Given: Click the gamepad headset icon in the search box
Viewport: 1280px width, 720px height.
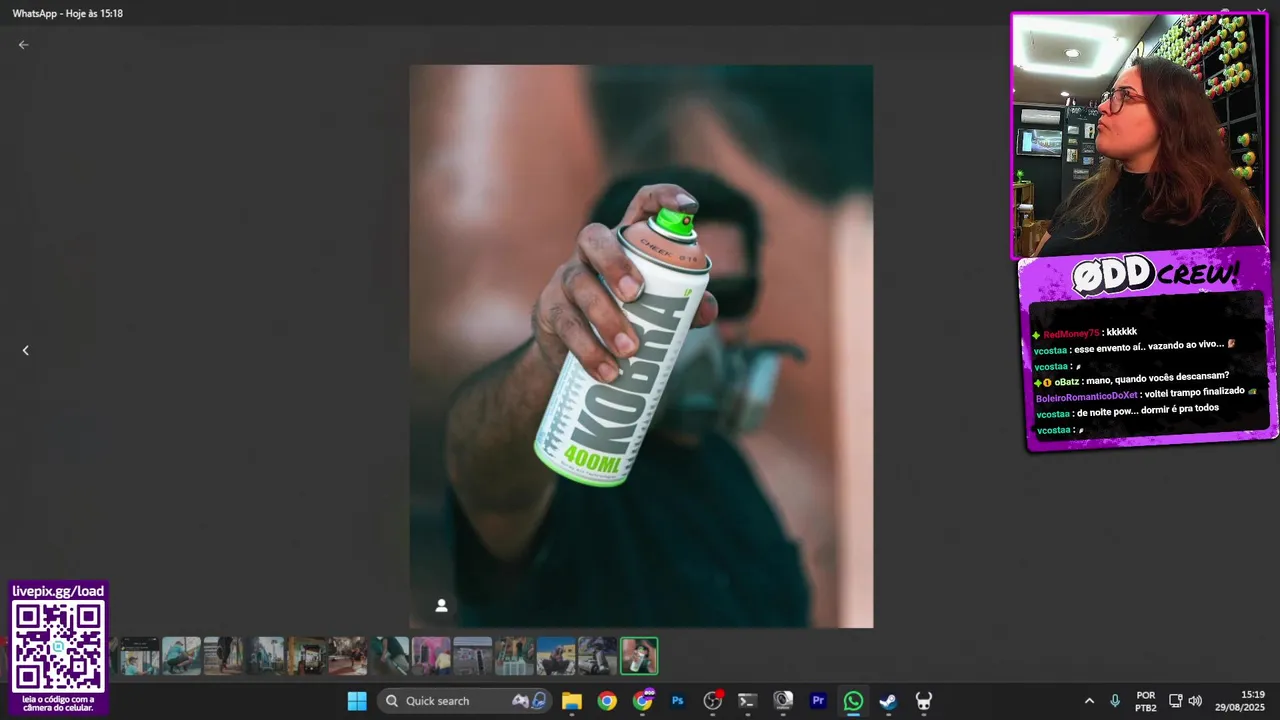Looking at the screenshot, I should pyautogui.click(x=530, y=701).
